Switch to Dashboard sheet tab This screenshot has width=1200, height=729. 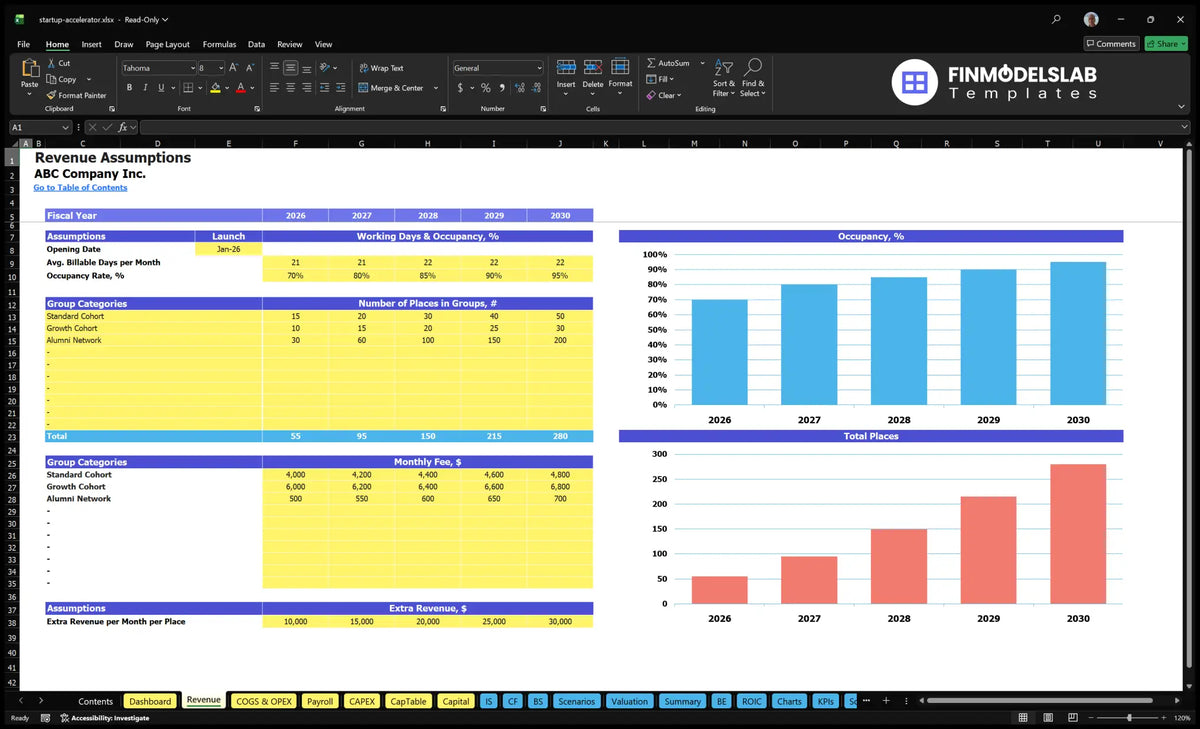150,701
